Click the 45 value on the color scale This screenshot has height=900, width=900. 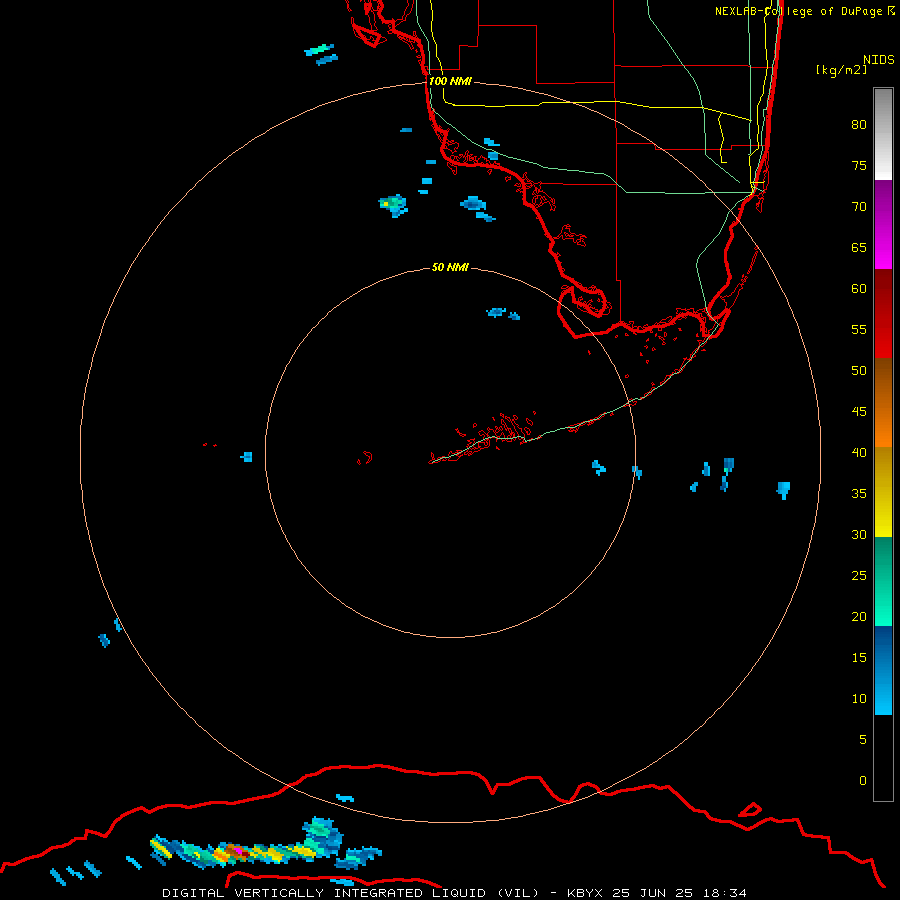coord(859,412)
